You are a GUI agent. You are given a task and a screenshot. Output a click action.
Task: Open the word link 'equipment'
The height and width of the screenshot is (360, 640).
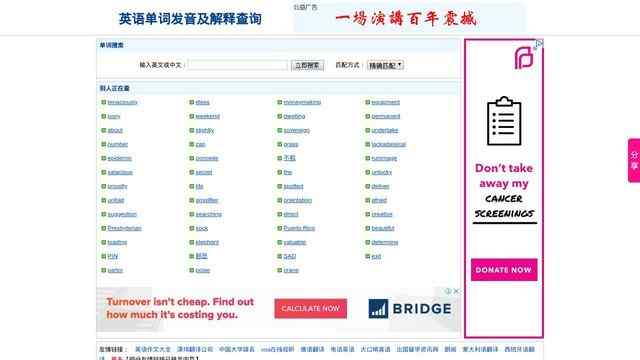coord(385,102)
